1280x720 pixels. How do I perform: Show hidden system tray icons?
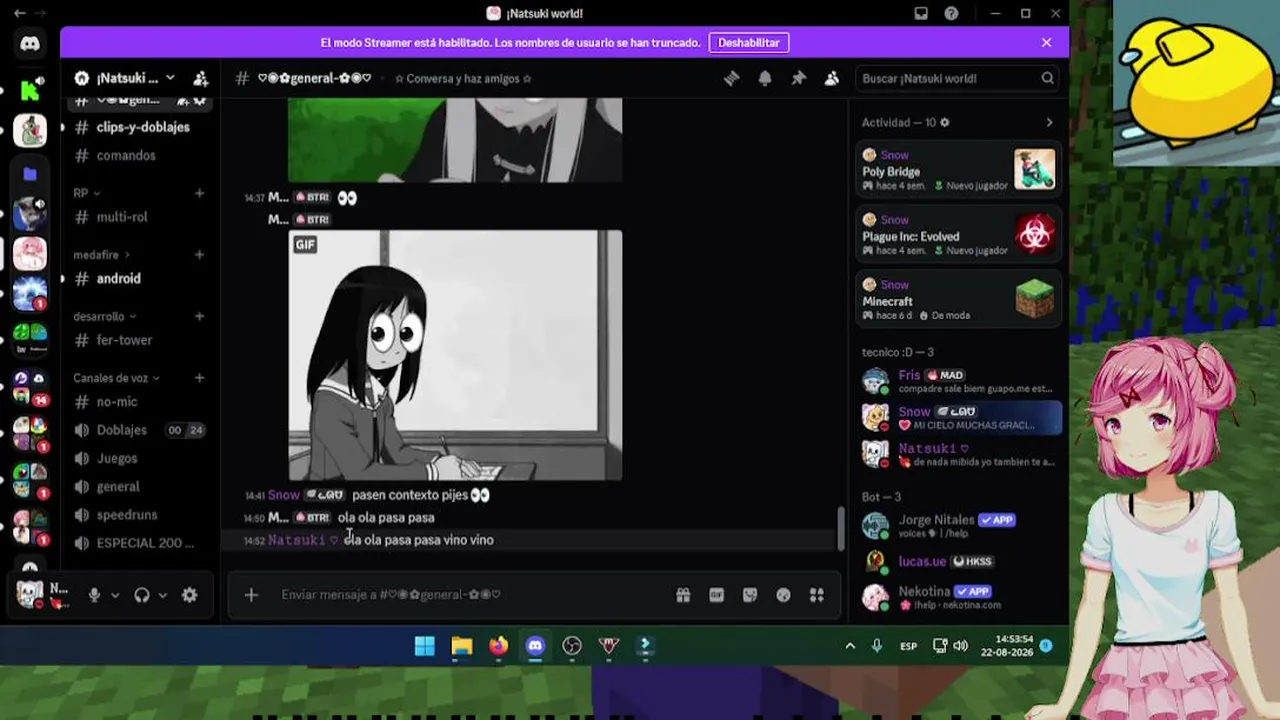pos(850,646)
